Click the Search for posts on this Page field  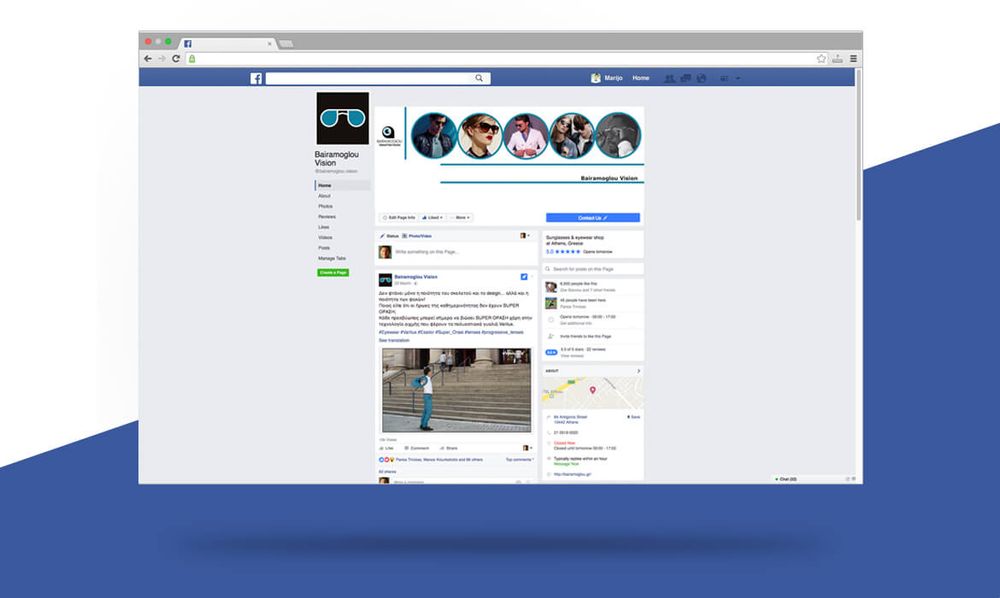pyautogui.click(x=592, y=269)
